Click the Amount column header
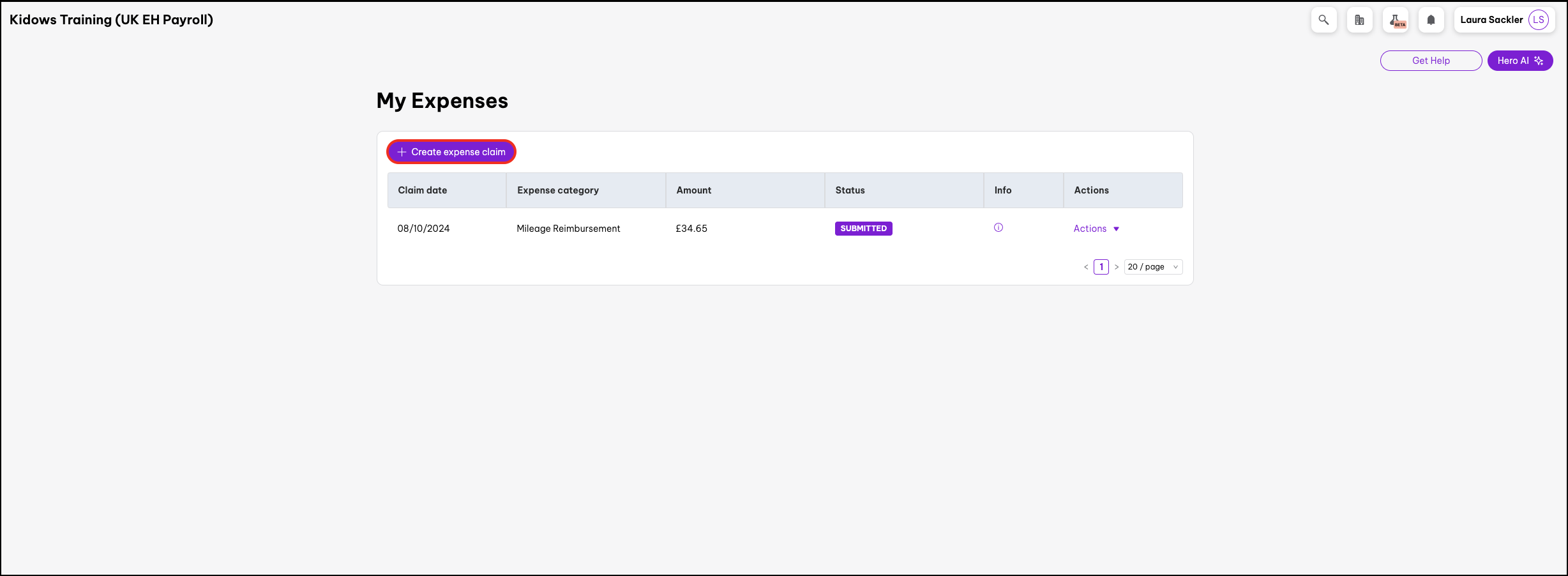The width and height of the screenshot is (1568, 576). (x=693, y=190)
